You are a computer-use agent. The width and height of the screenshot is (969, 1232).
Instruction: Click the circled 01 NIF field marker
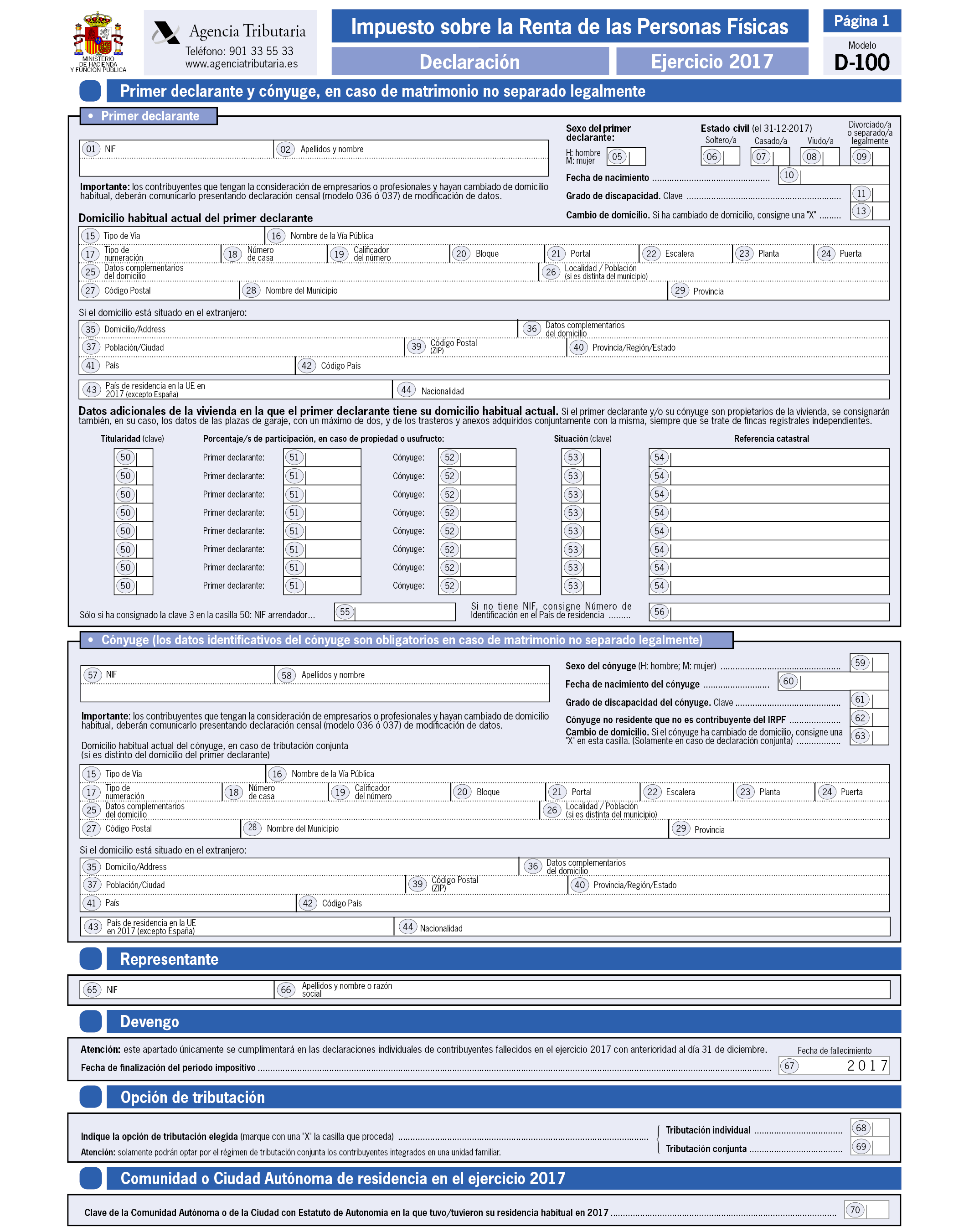tap(91, 149)
